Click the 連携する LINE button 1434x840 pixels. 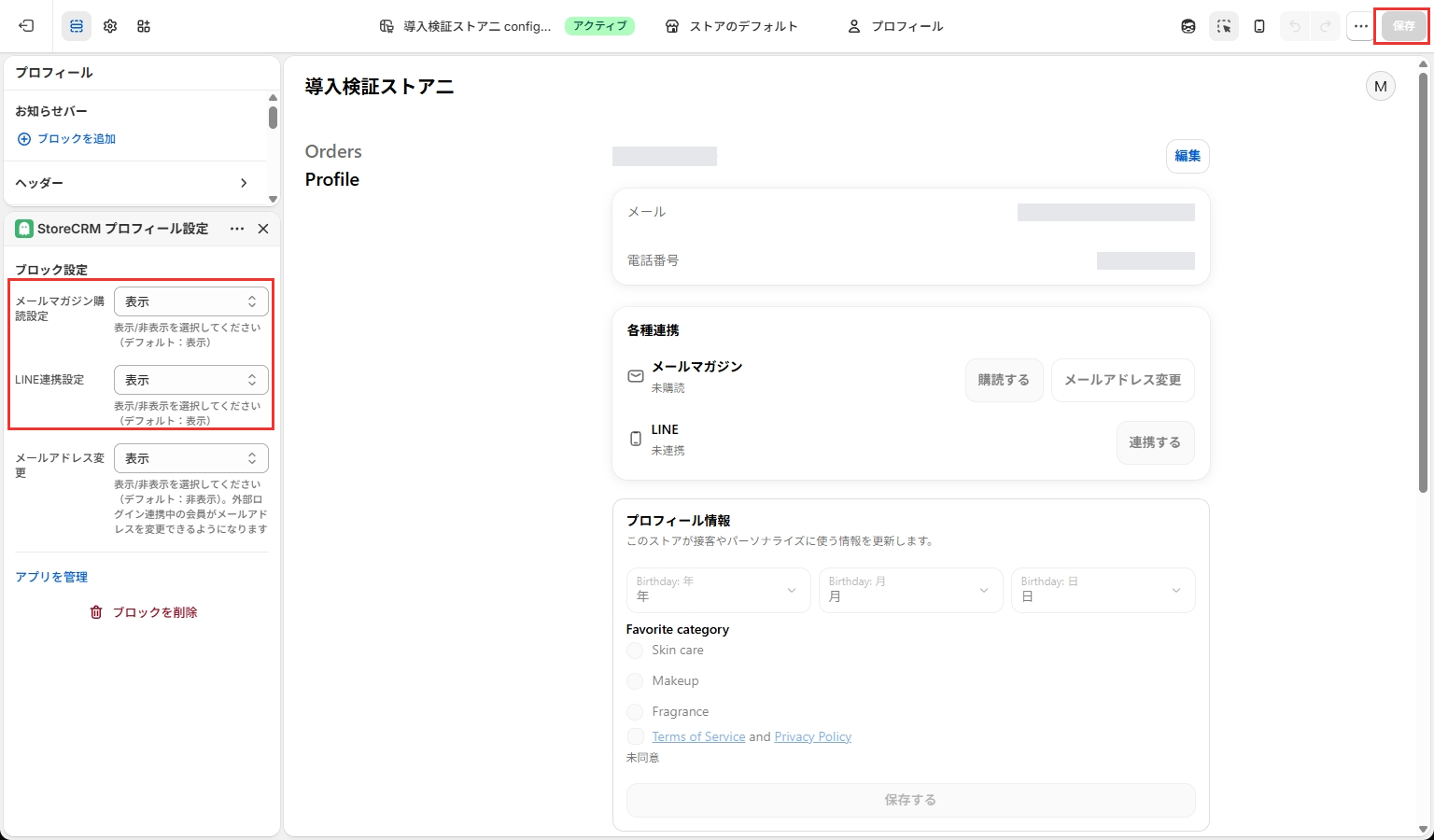coord(1155,442)
